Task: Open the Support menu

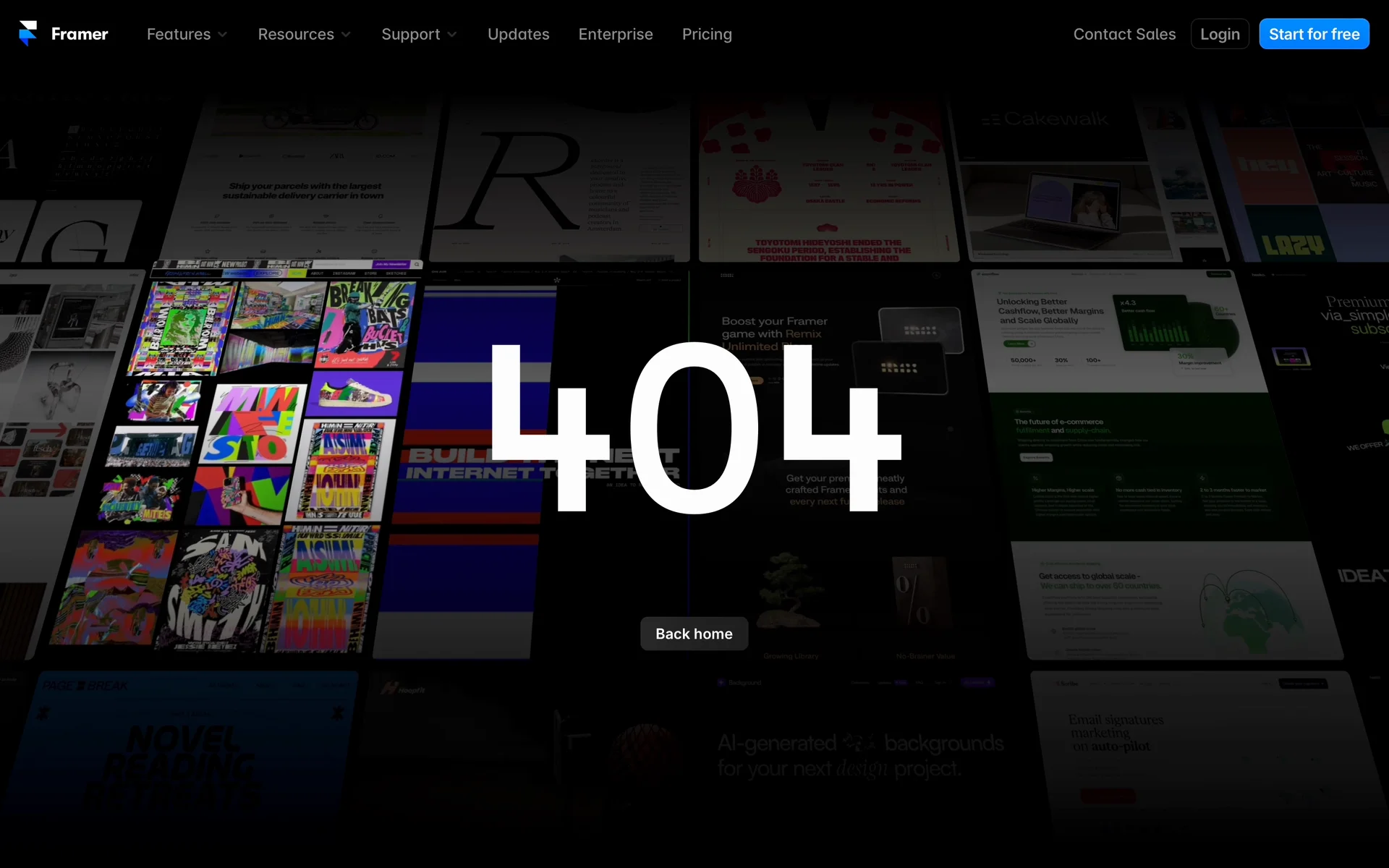Action: click(410, 34)
